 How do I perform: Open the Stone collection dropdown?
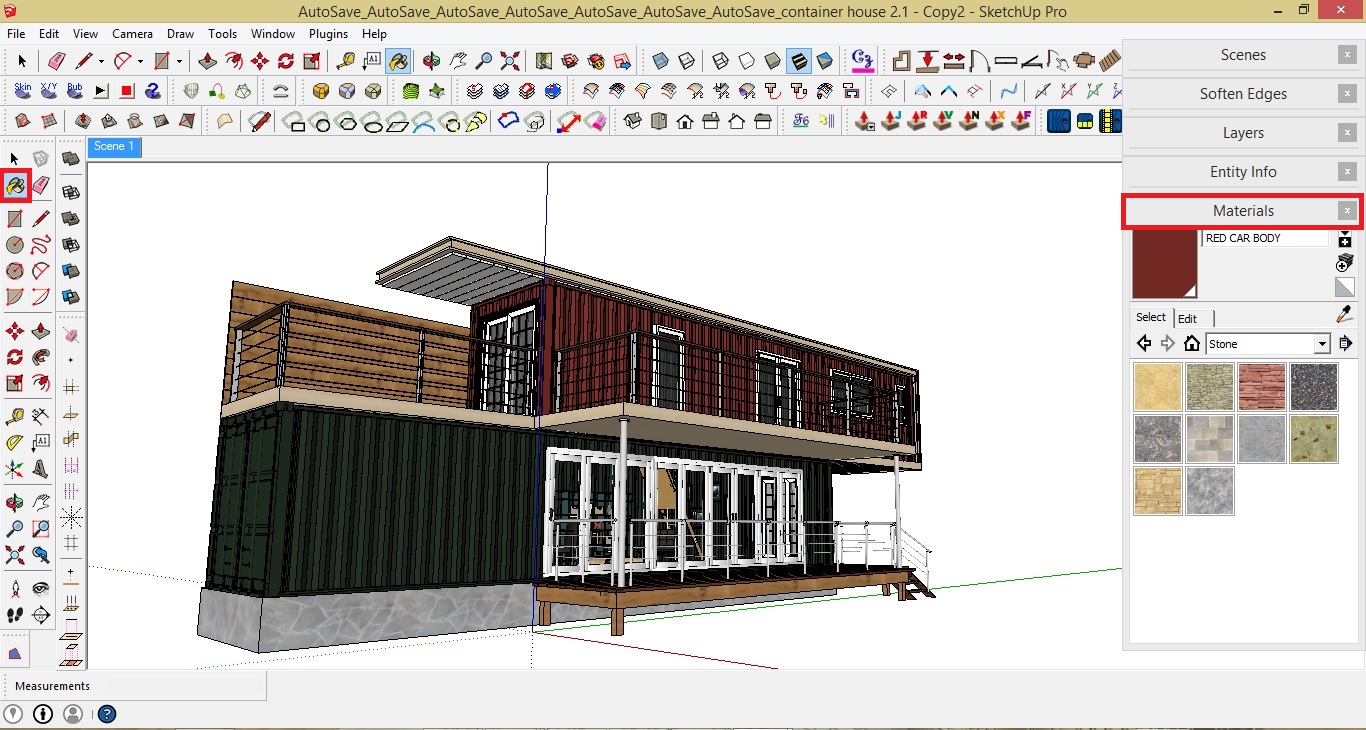coord(1322,342)
